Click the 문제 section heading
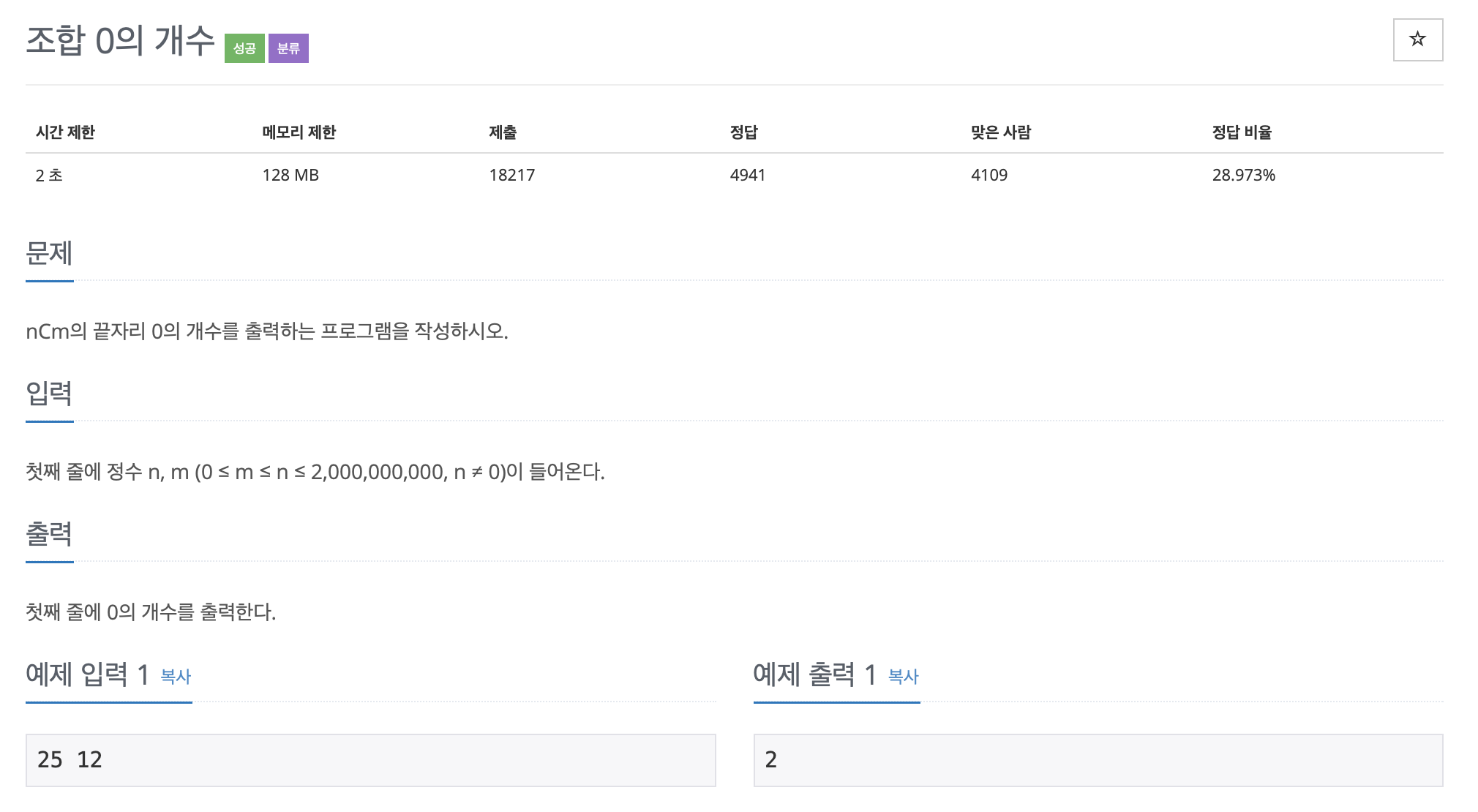This screenshot has width=1478, height=812. (x=49, y=254)
